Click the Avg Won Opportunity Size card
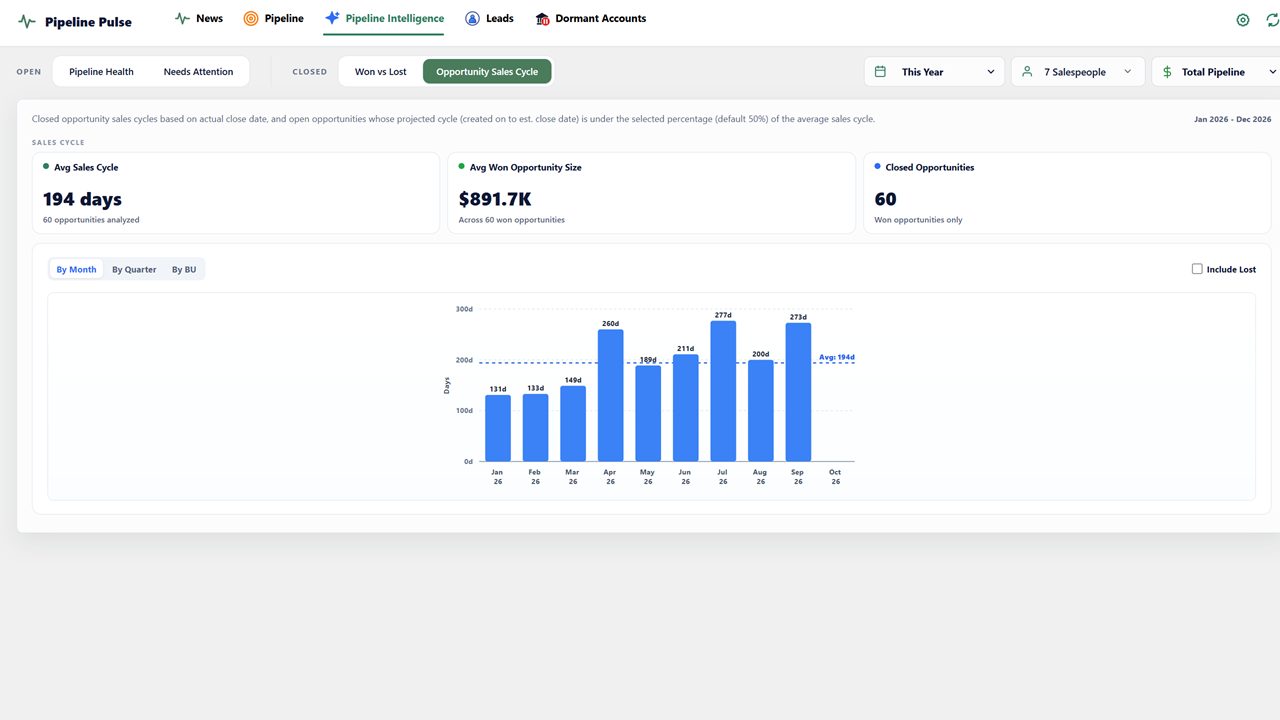The width and height of the screenshot is (1280, 720). click(651, 193)
